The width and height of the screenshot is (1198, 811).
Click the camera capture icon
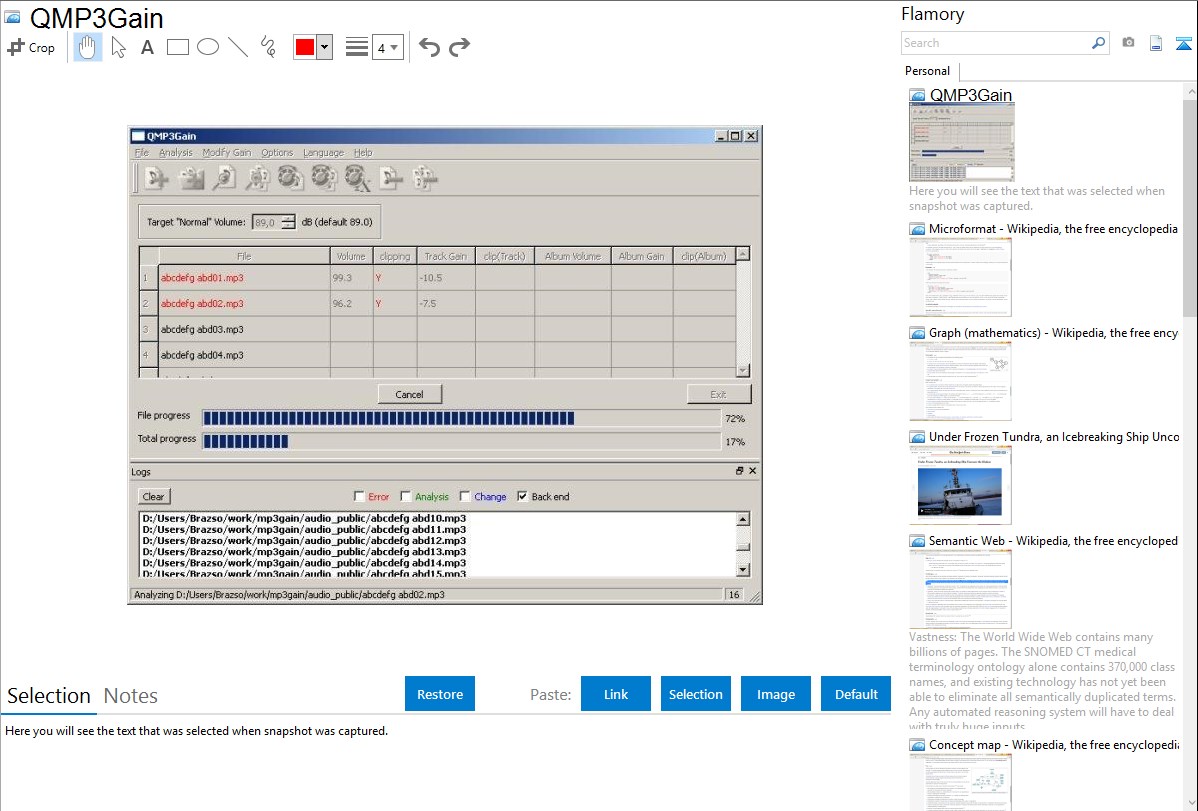(x=1128, y=43)
